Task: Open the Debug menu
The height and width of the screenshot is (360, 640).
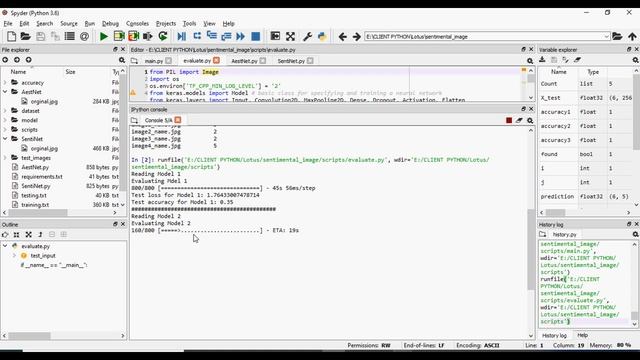Action: coord(110,24)
